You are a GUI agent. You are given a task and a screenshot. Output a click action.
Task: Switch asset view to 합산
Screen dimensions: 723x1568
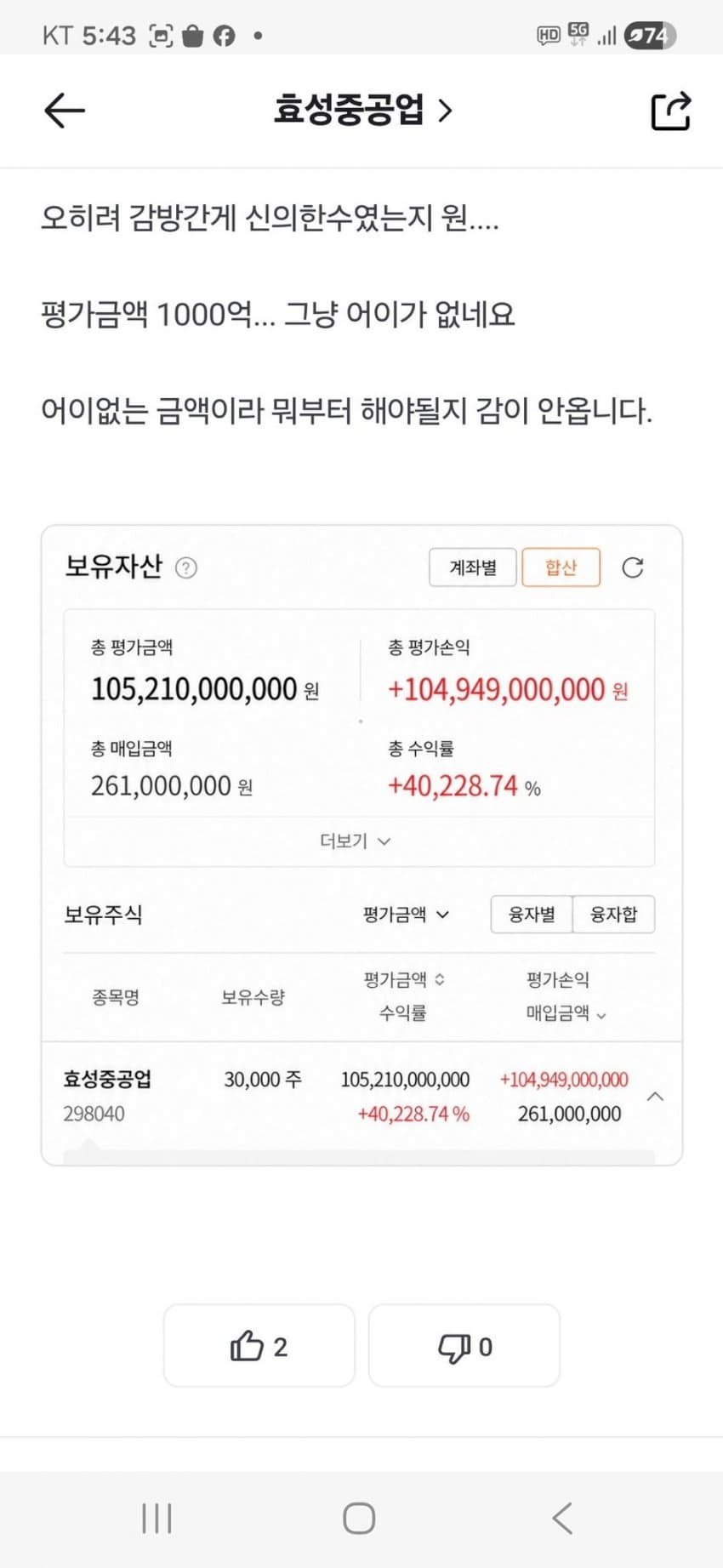tap(561, 567)
